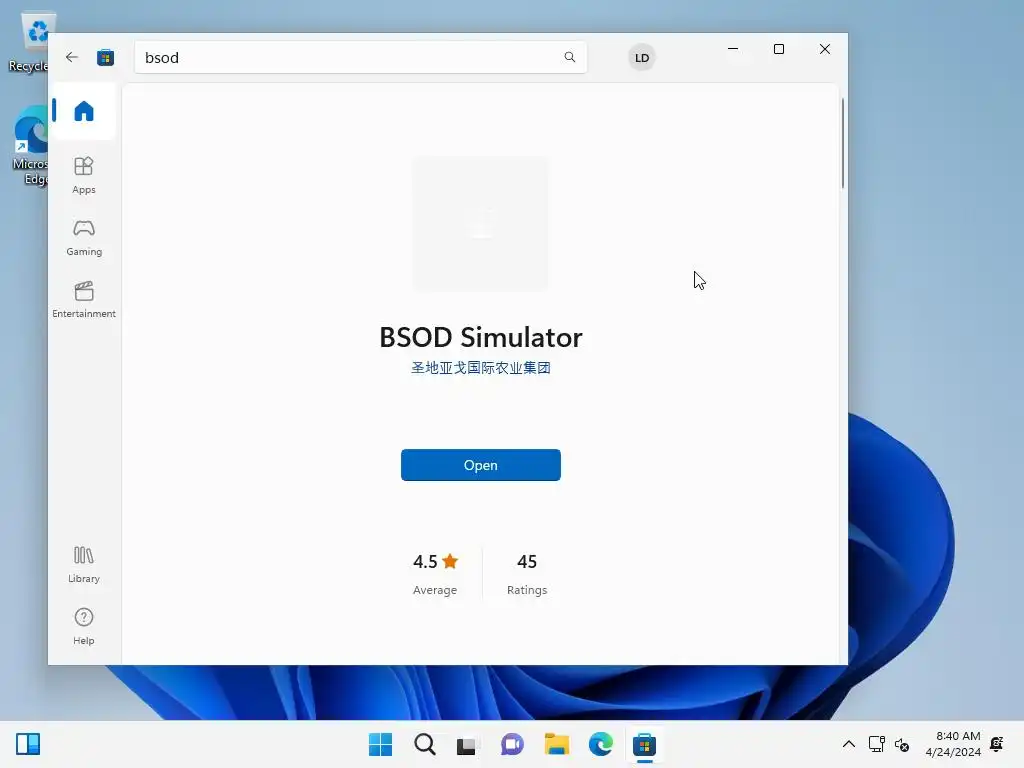This screenshot has width=1024, height=768.
Task: Go to the Home tab in sidebar
Action: tap(84, 111)
